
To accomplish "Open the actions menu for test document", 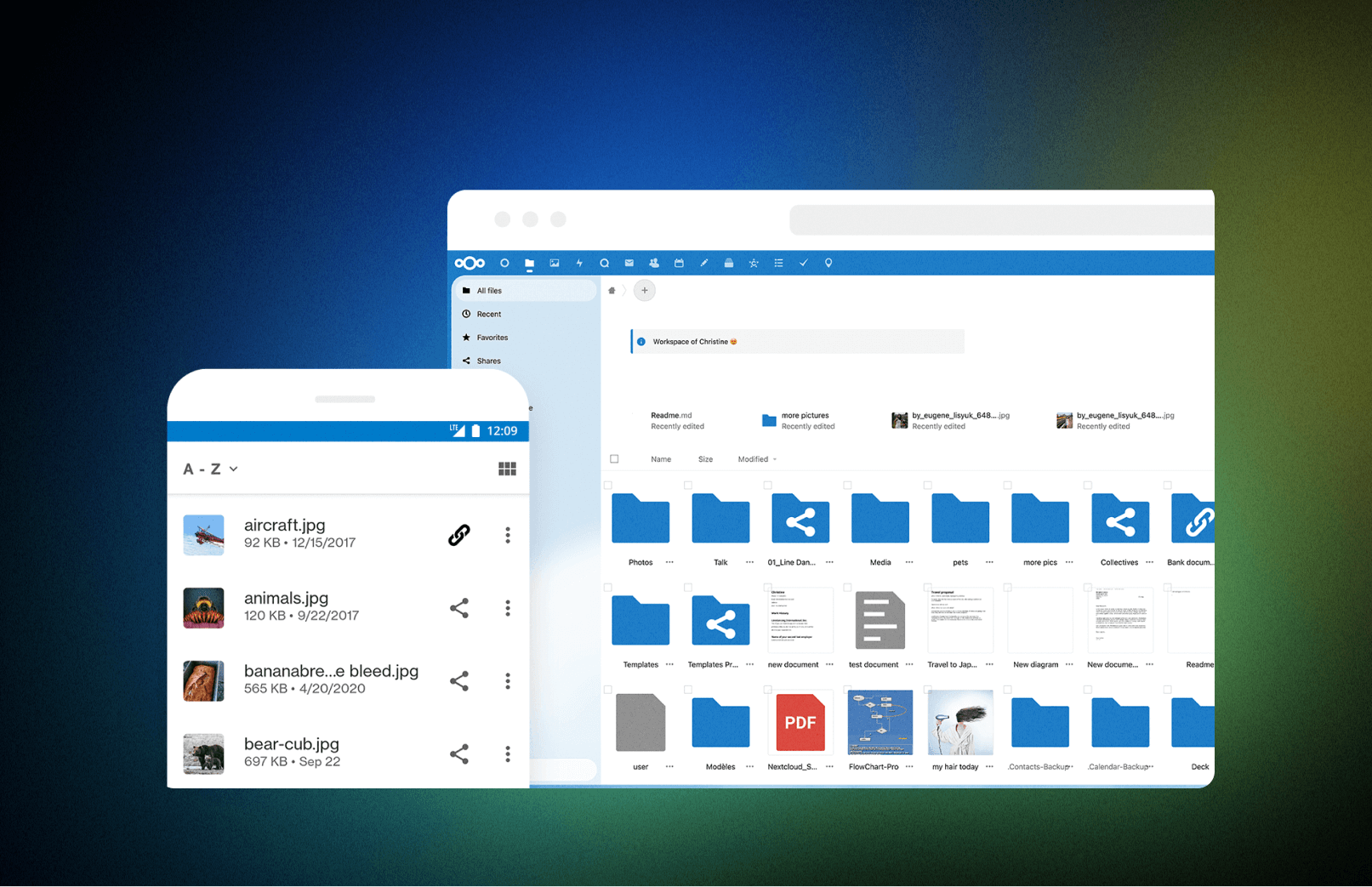I will 909,664.
